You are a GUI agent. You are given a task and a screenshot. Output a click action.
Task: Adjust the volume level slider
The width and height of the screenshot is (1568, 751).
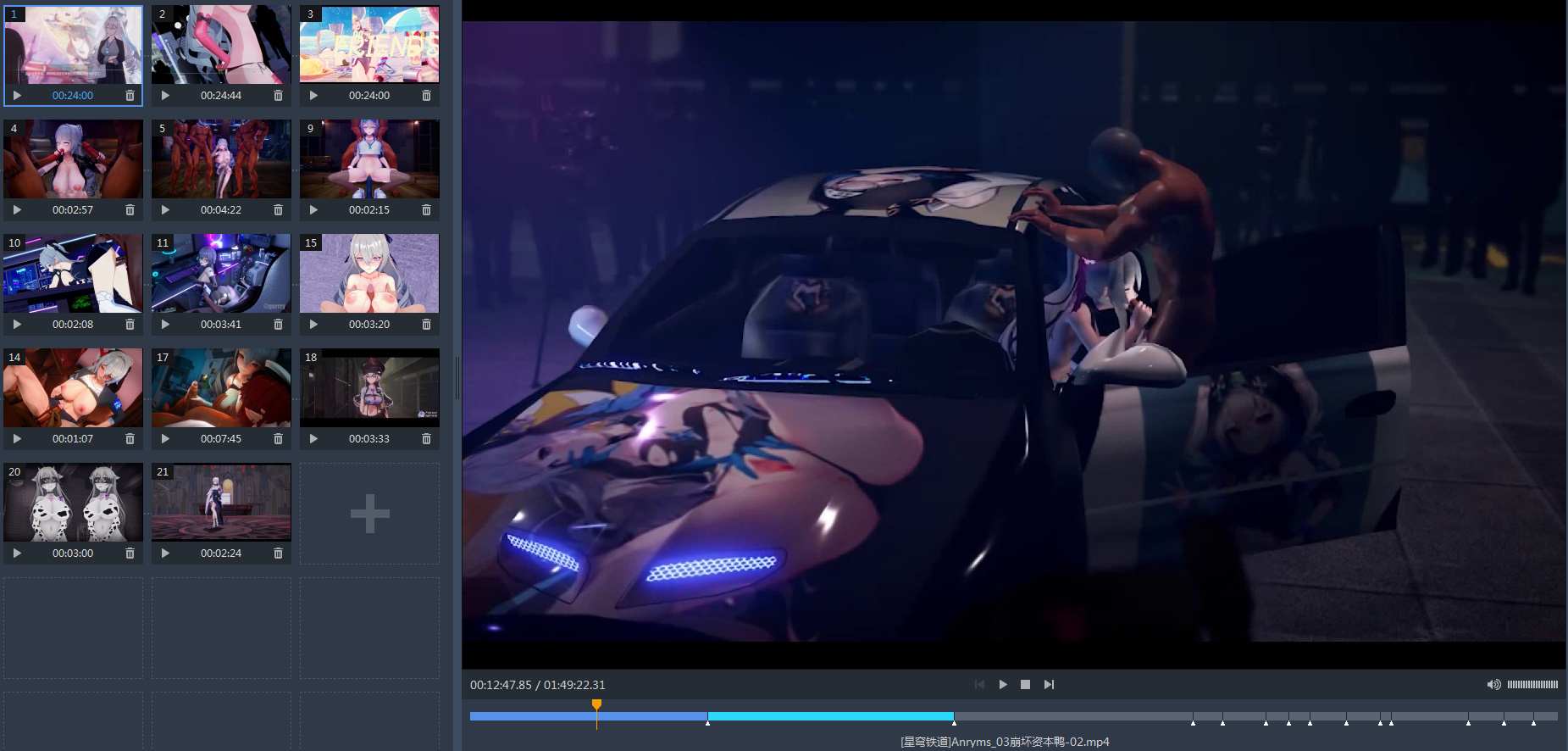[x=1532, y=685]
